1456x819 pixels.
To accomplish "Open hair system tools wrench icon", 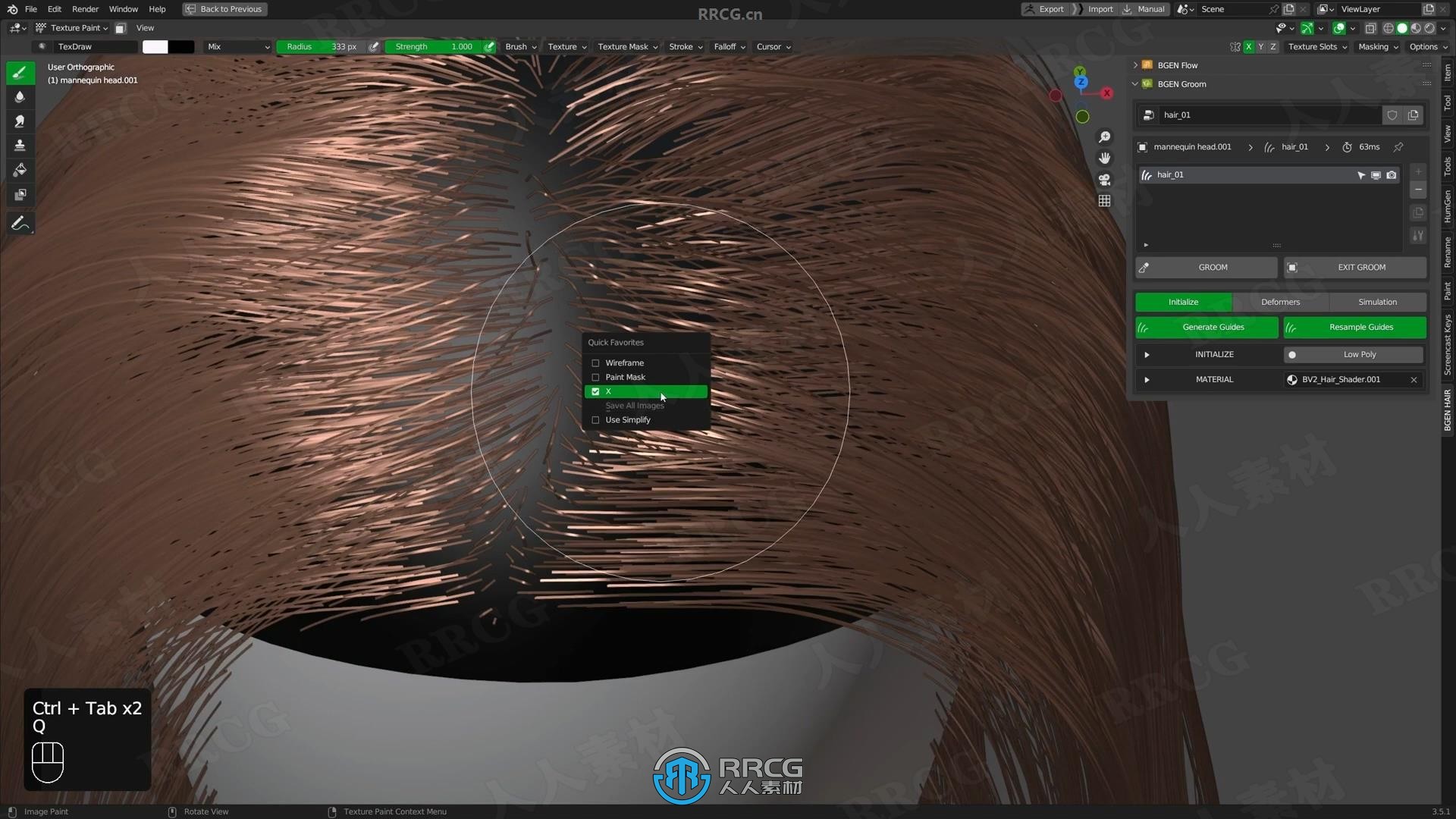I will [1419, 236].
